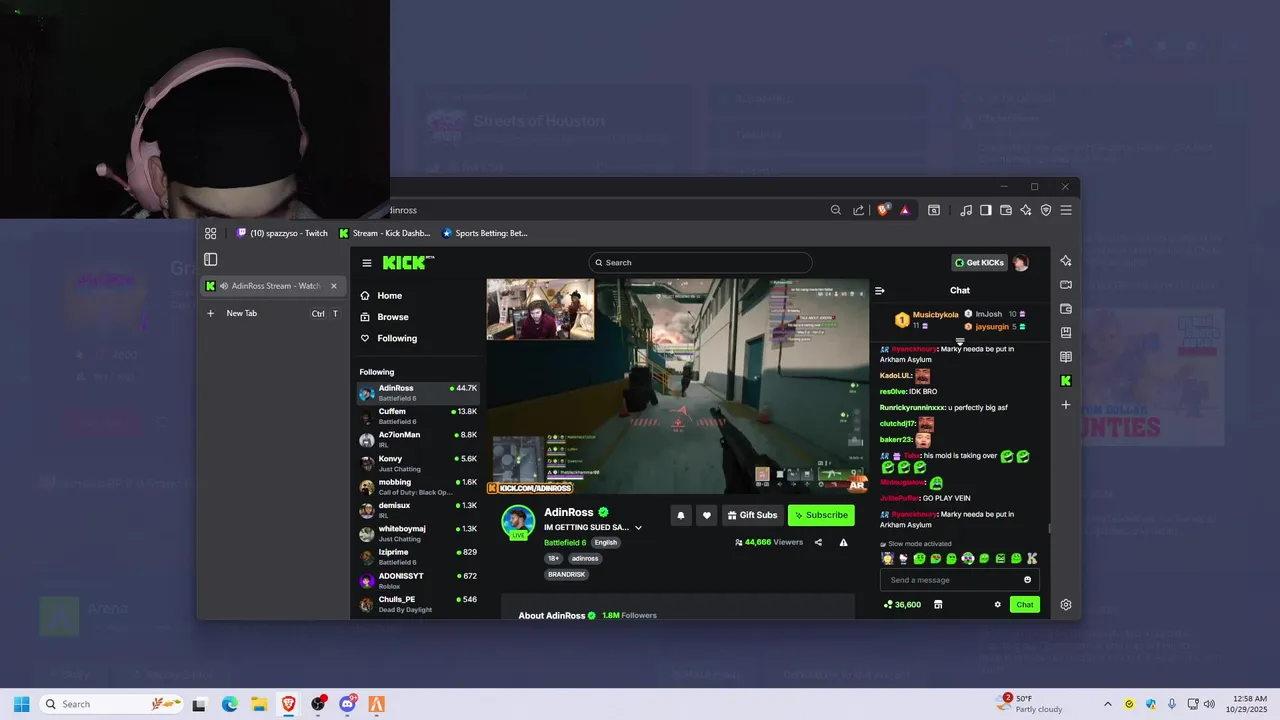Open a New Tab from vertical tabs

[272, 313]
